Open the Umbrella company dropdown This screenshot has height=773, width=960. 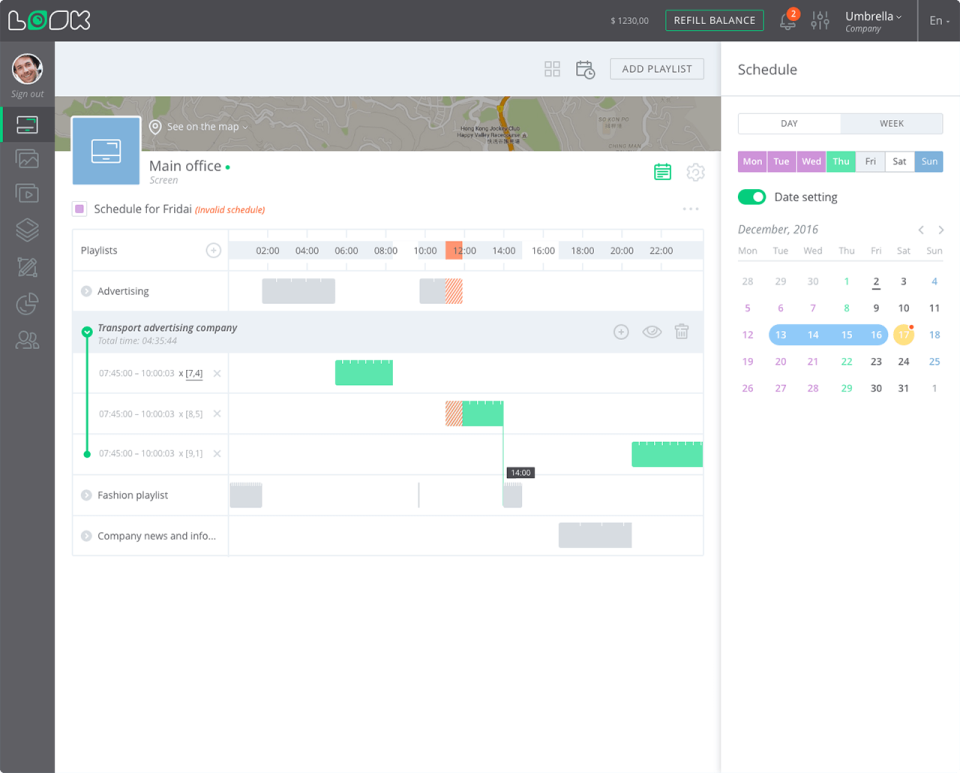pyautogui.click(x=873, y=21)
